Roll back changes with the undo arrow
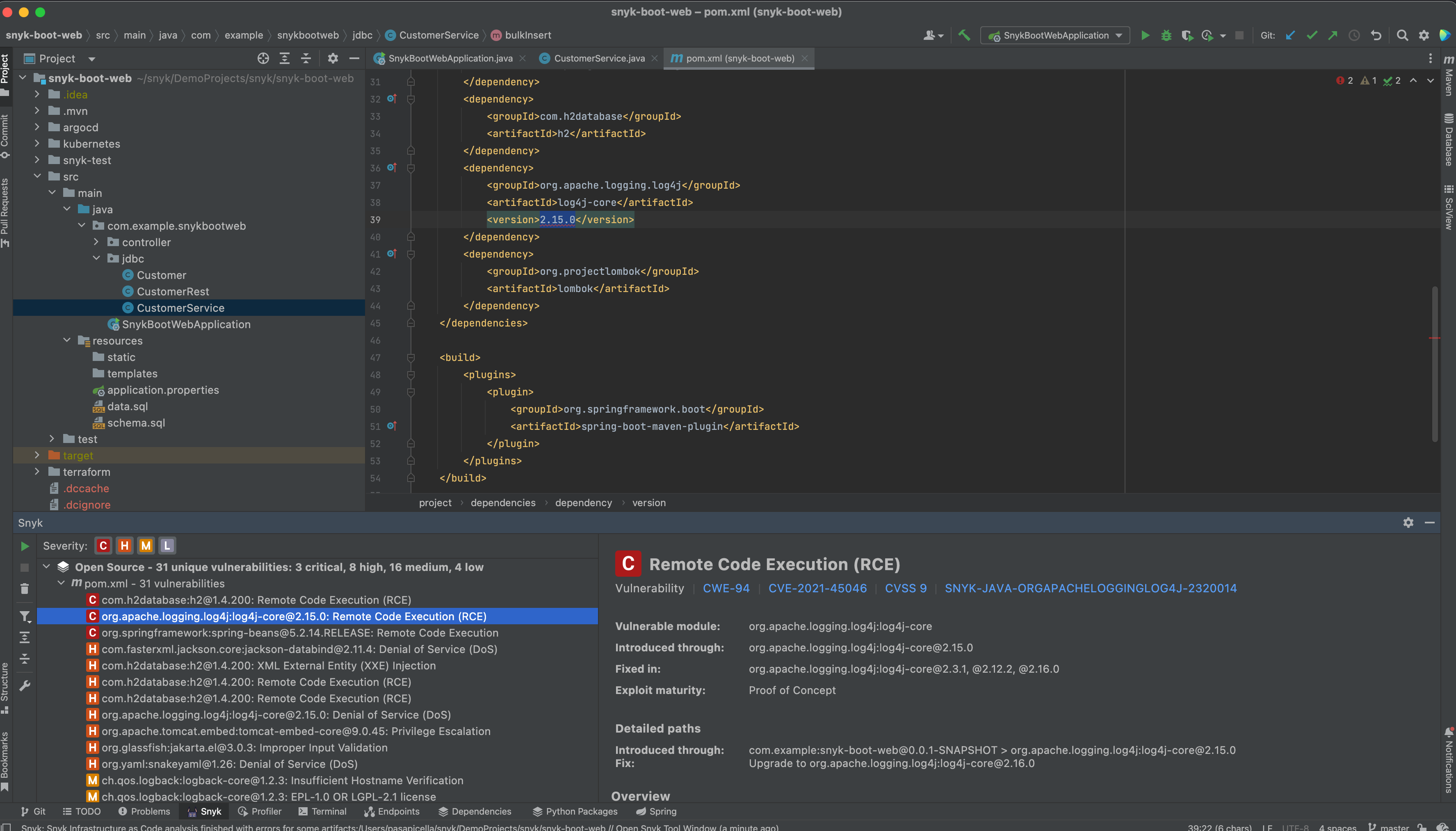1456x831 pixels. (x=1376, y=35)
